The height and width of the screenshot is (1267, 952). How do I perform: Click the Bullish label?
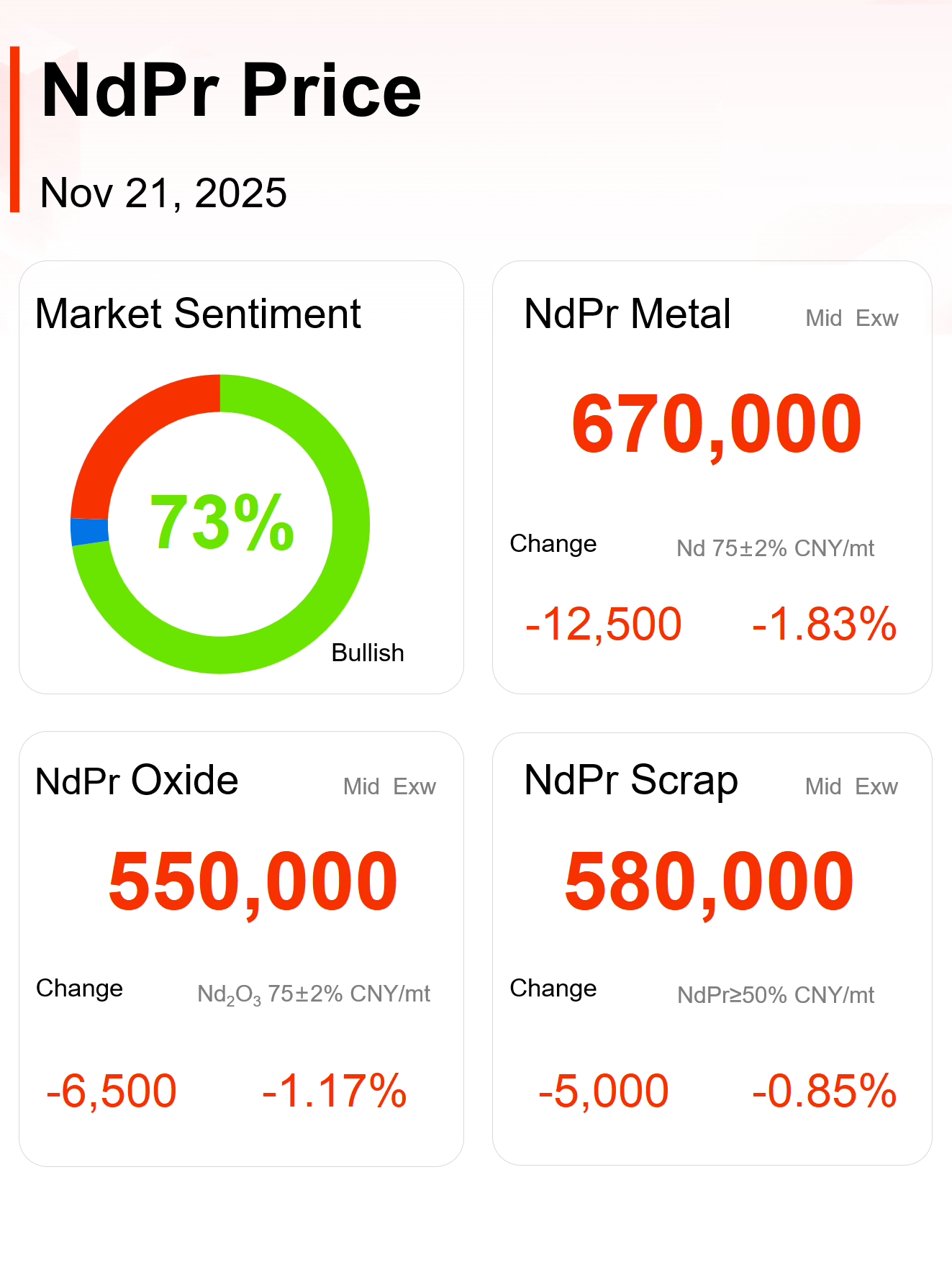(x=367, y=653)
